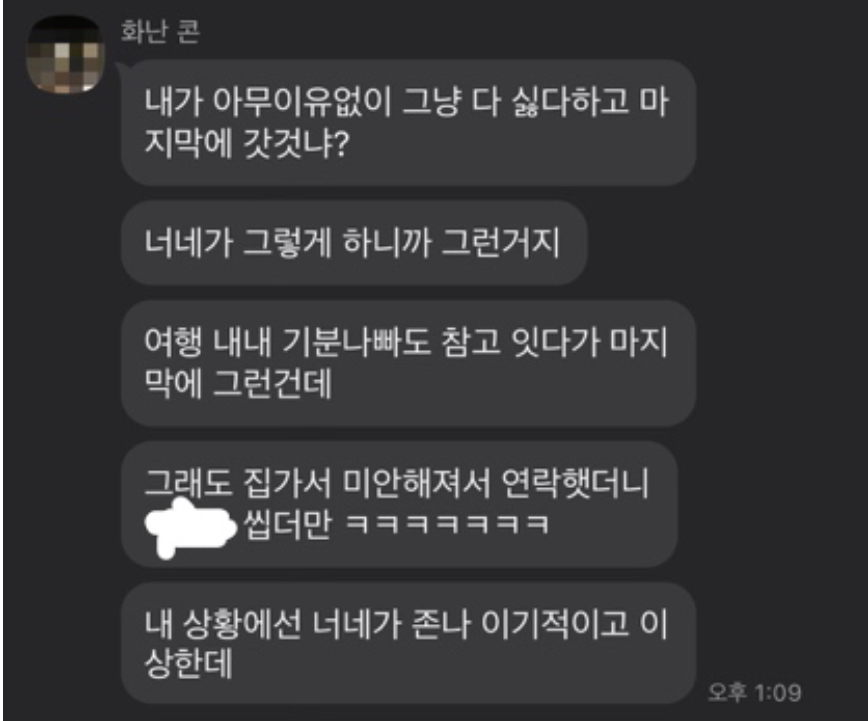Click the word 그런건데 in the third bubble
This screenshot has width=868, height=721.
click(272, 383)
